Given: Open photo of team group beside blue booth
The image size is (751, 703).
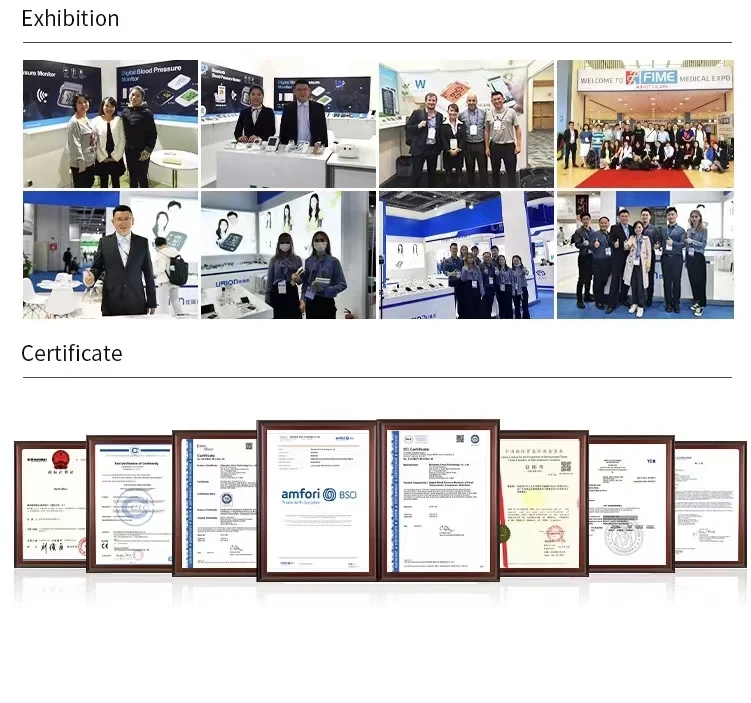Looking at the screenshot, I should 467,255.
